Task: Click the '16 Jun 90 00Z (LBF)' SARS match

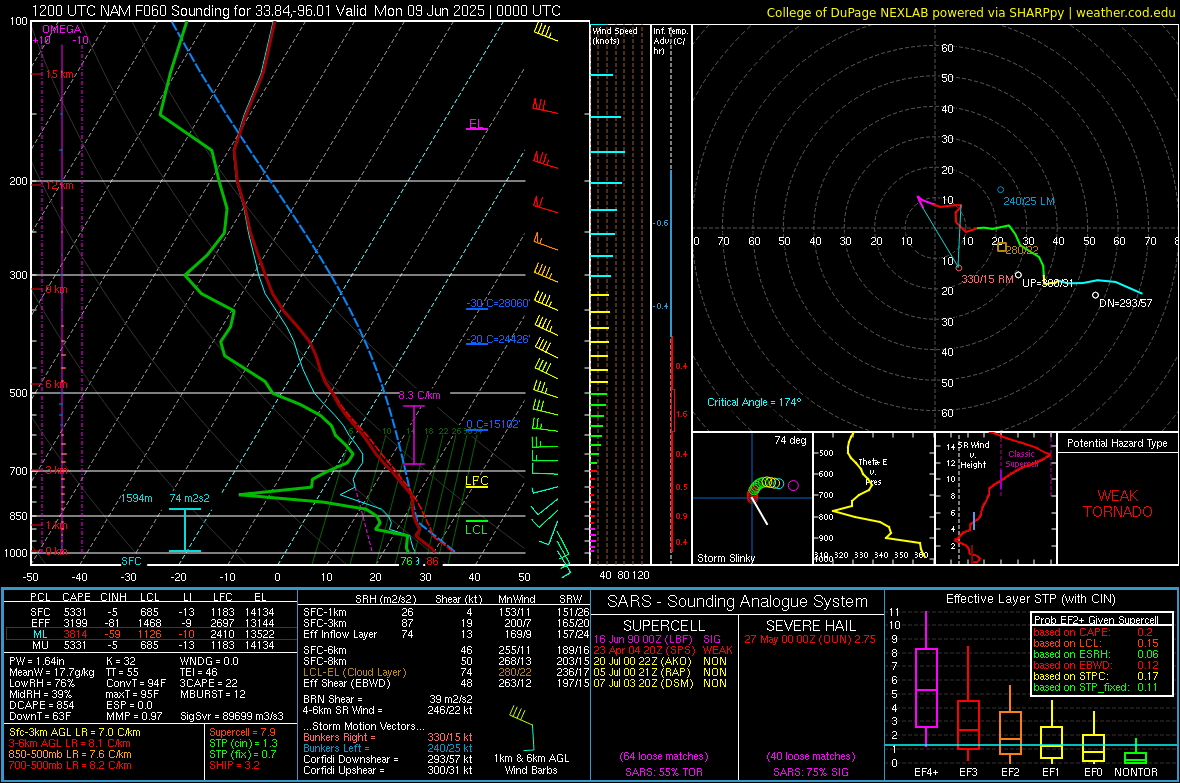Action: [x=658, y=639]
